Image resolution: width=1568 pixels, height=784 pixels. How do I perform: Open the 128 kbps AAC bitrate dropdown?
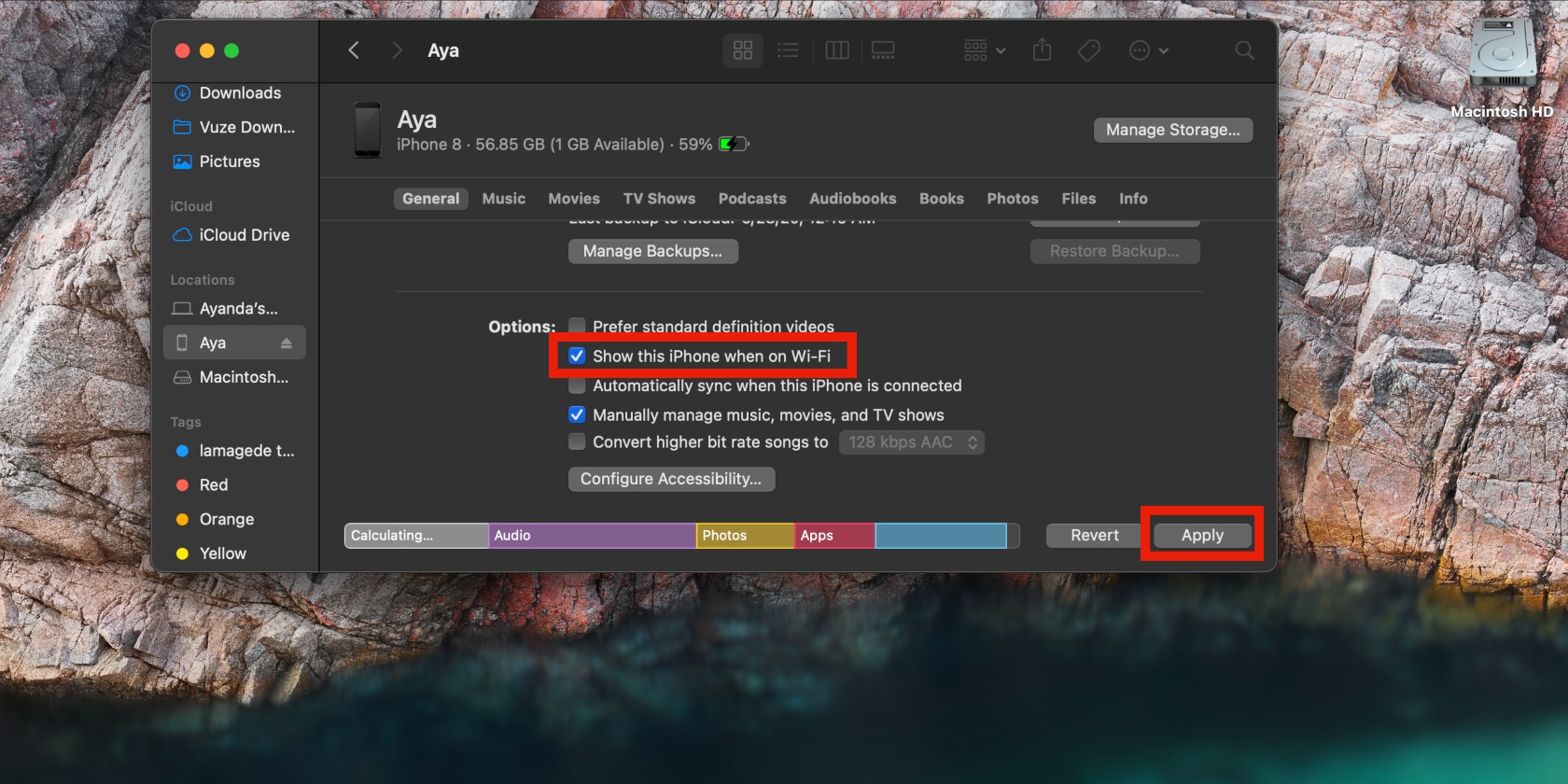[912, 442]
